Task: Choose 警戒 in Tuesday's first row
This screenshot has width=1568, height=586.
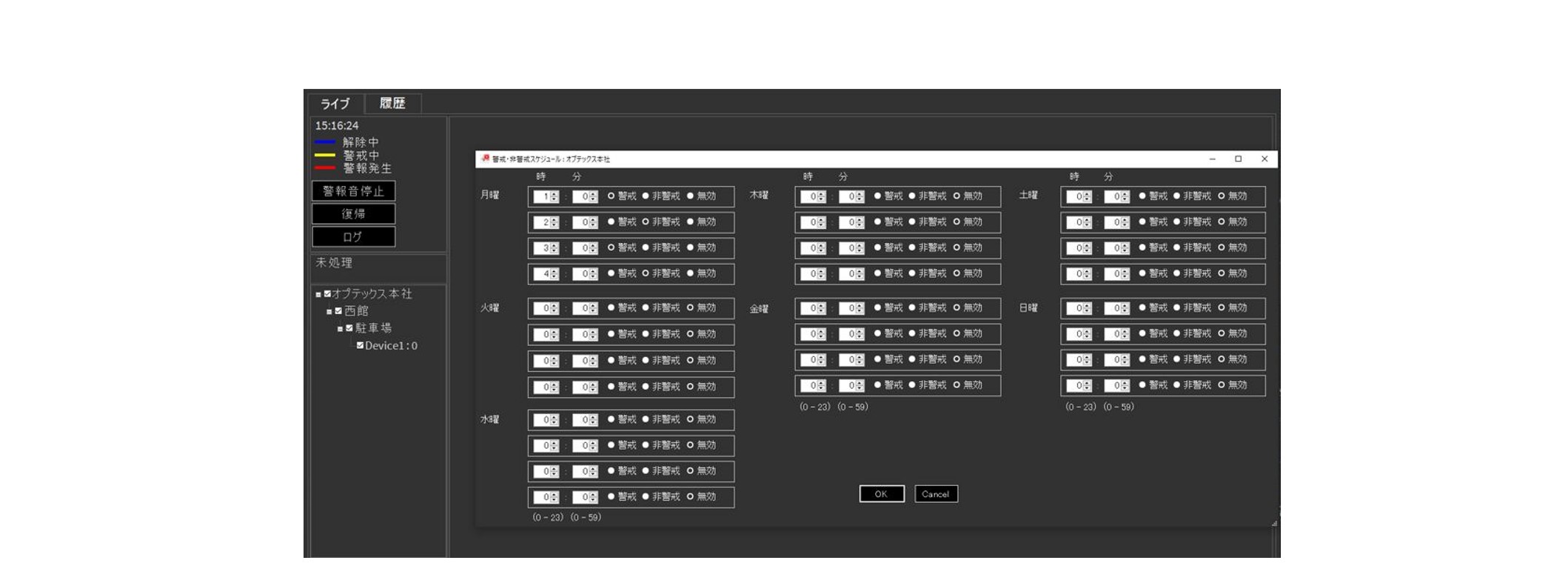Action: (x=611, y=308)
